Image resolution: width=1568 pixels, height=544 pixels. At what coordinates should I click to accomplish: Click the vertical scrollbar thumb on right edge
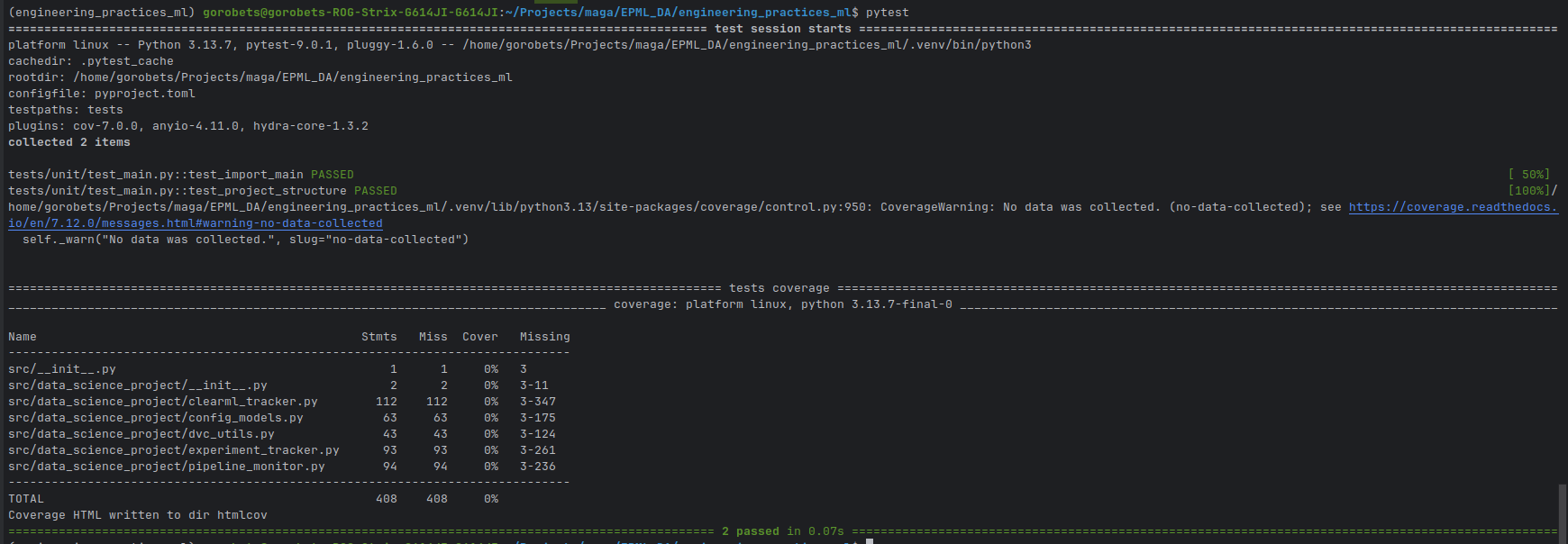1563,512
